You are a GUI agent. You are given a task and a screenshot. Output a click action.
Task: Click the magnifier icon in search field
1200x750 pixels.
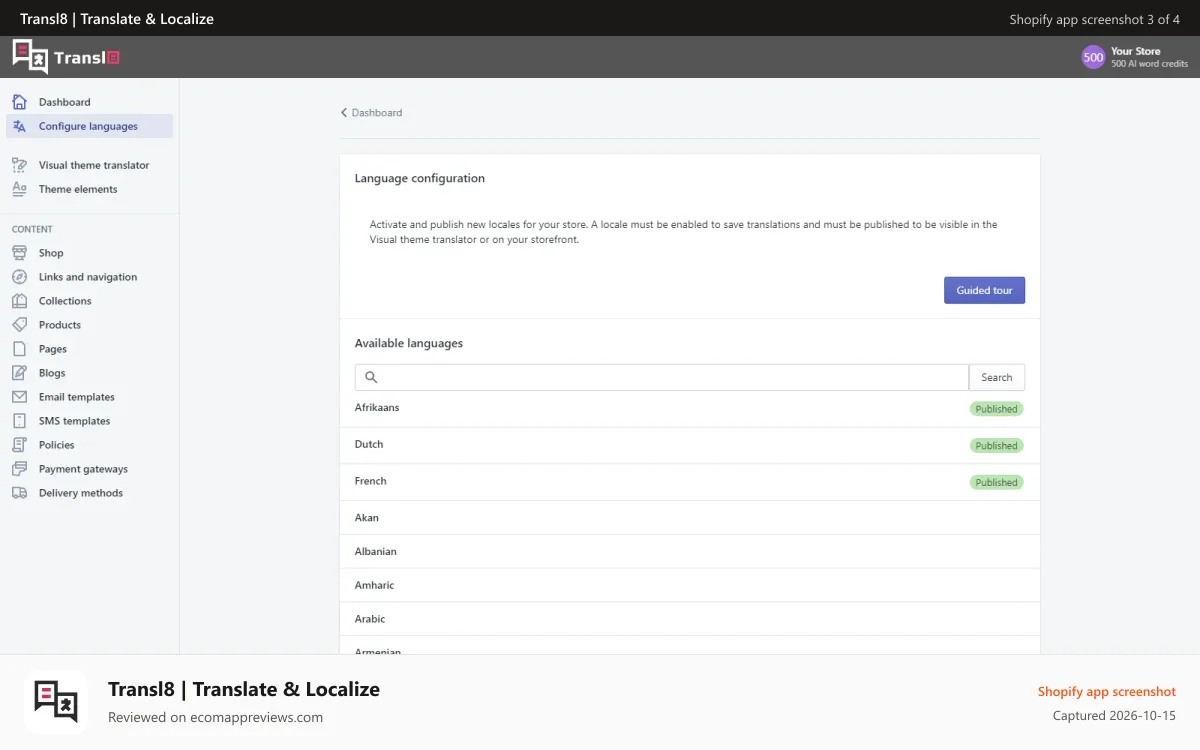coord(371,377)
